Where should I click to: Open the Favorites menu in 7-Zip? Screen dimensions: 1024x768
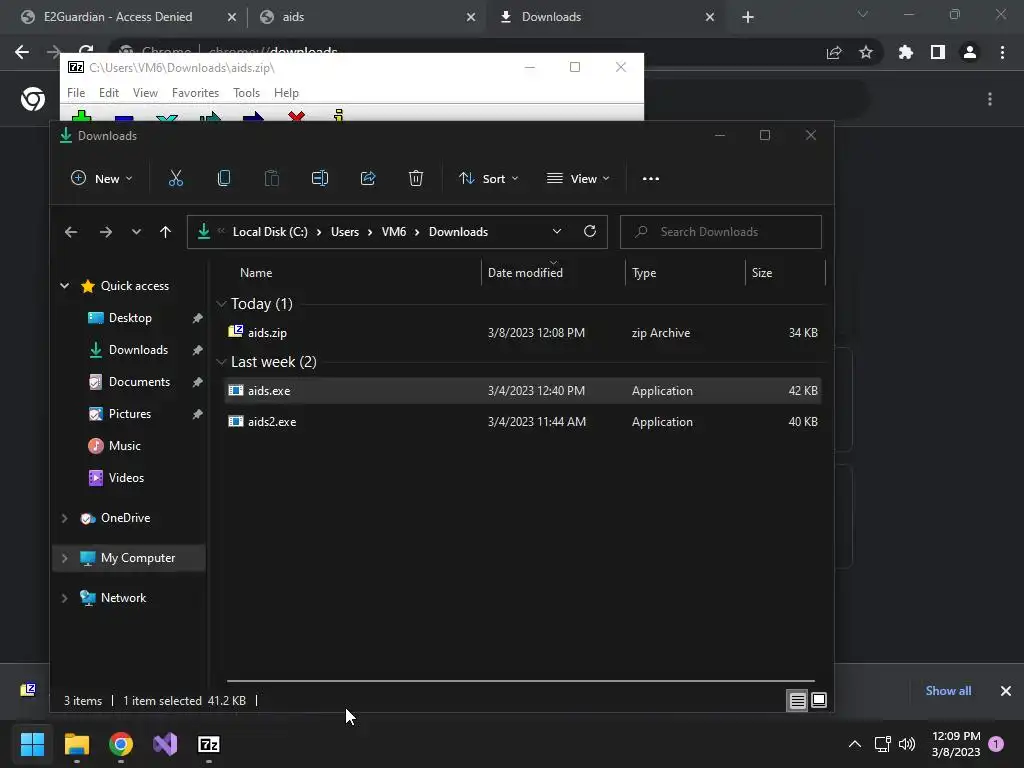[195, 93]
